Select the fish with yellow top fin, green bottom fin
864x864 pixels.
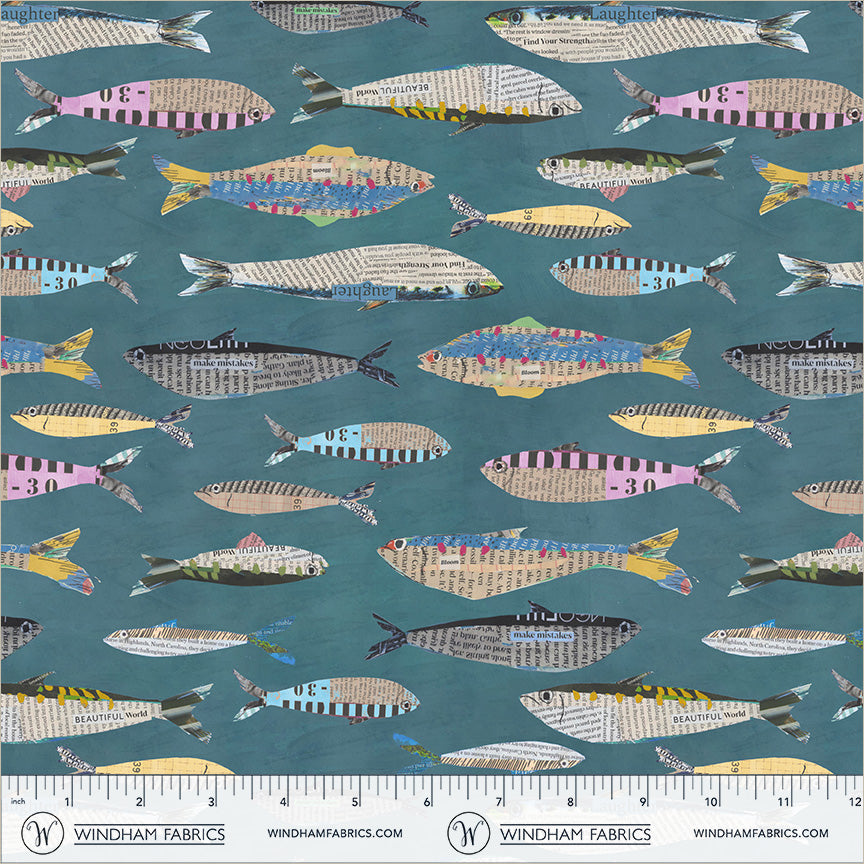tap(293, 185)
